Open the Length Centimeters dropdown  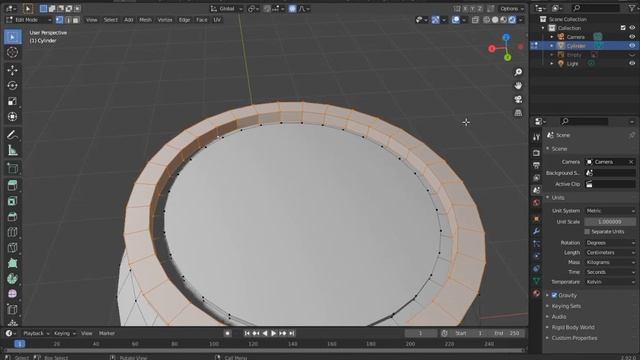click(x=610, y=253)
